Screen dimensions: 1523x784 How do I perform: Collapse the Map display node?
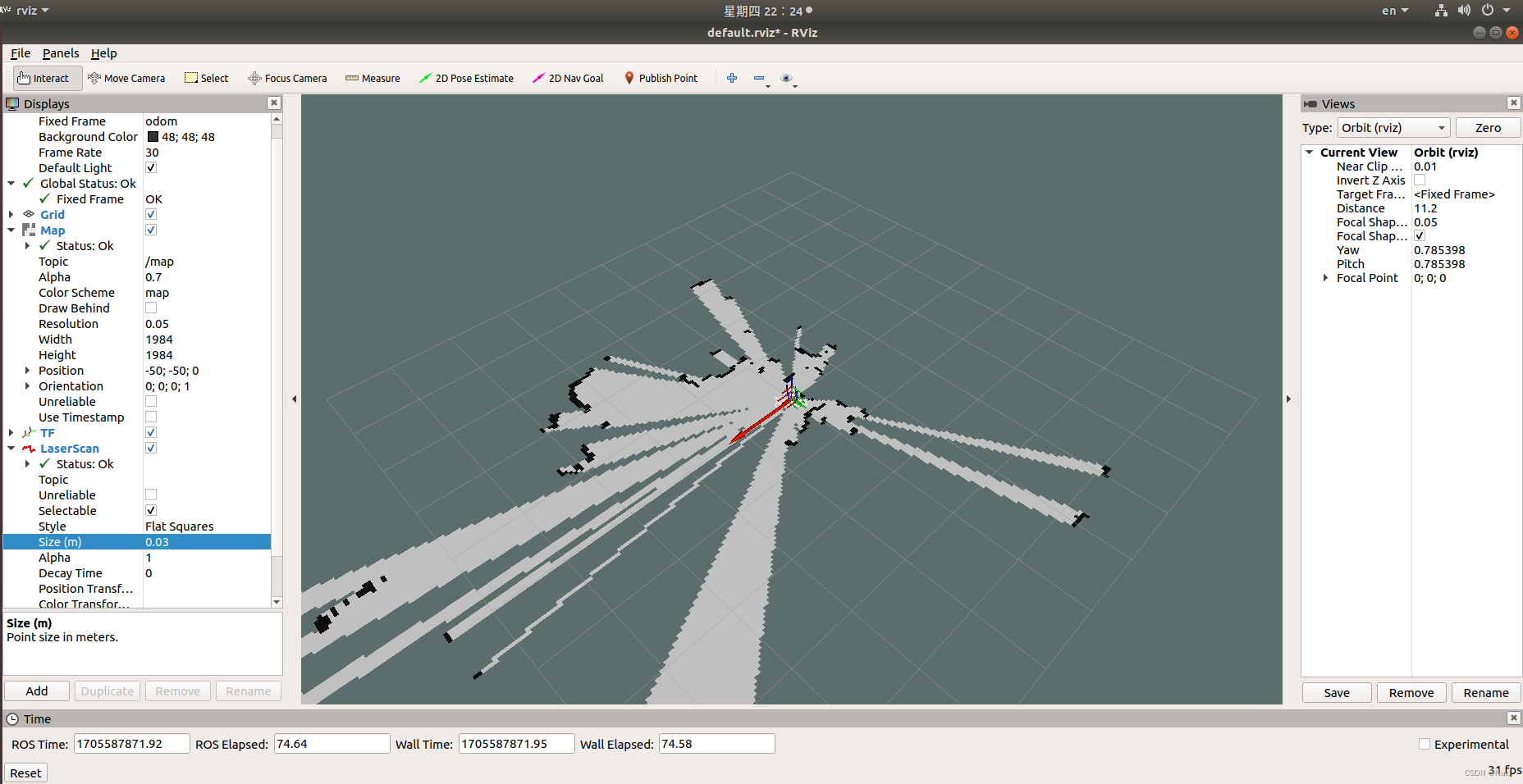11,230
